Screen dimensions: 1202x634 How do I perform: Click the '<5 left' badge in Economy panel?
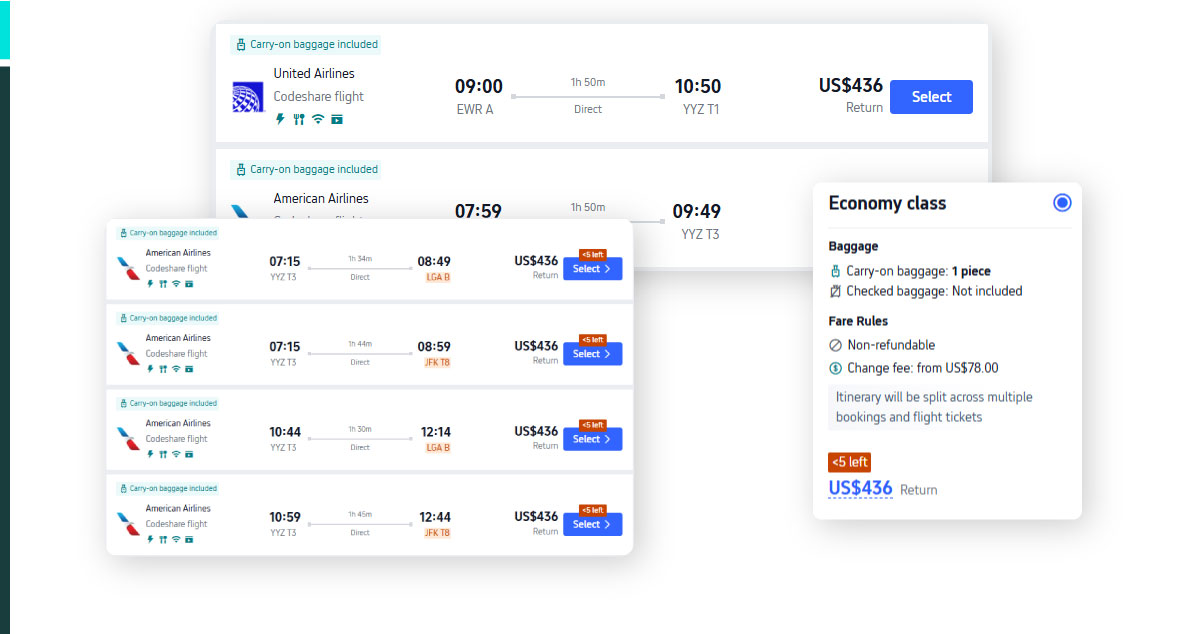pos(849,462)
